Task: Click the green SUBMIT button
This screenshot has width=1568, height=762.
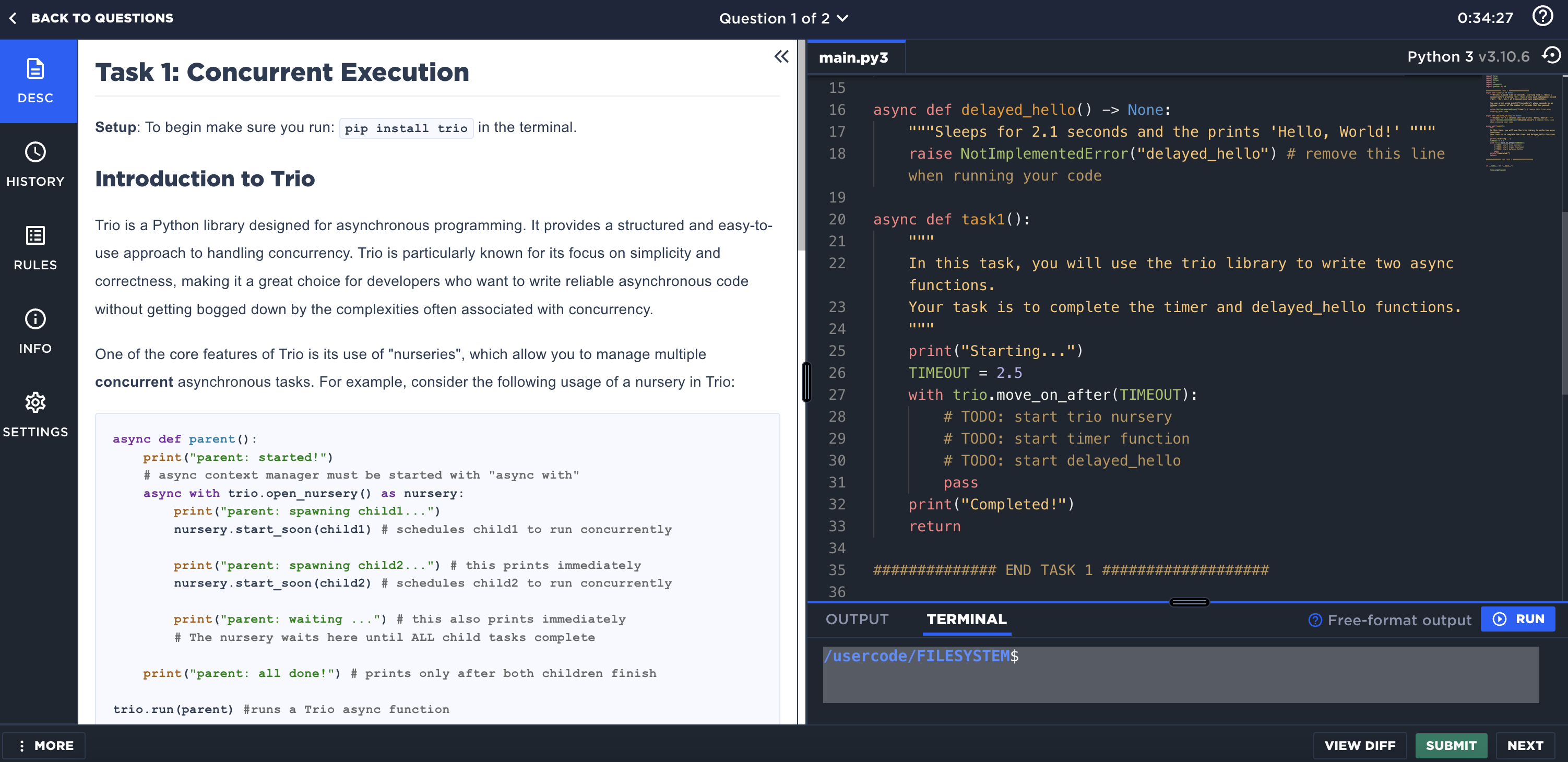Action: click(1451, 746)
